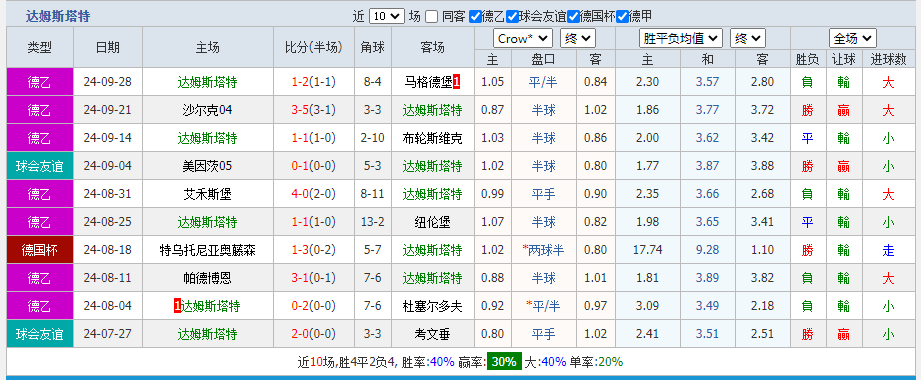
Task: Click the 3-1(0-1) score
Action: point(314,278)
